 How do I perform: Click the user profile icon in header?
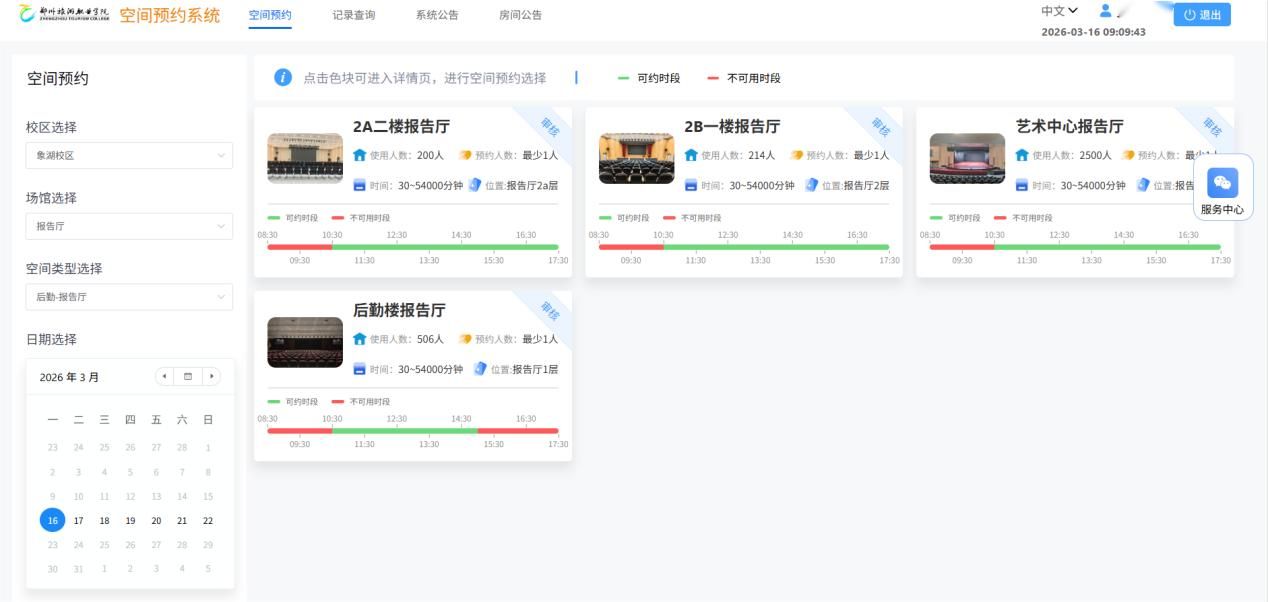coord(1106,12)
